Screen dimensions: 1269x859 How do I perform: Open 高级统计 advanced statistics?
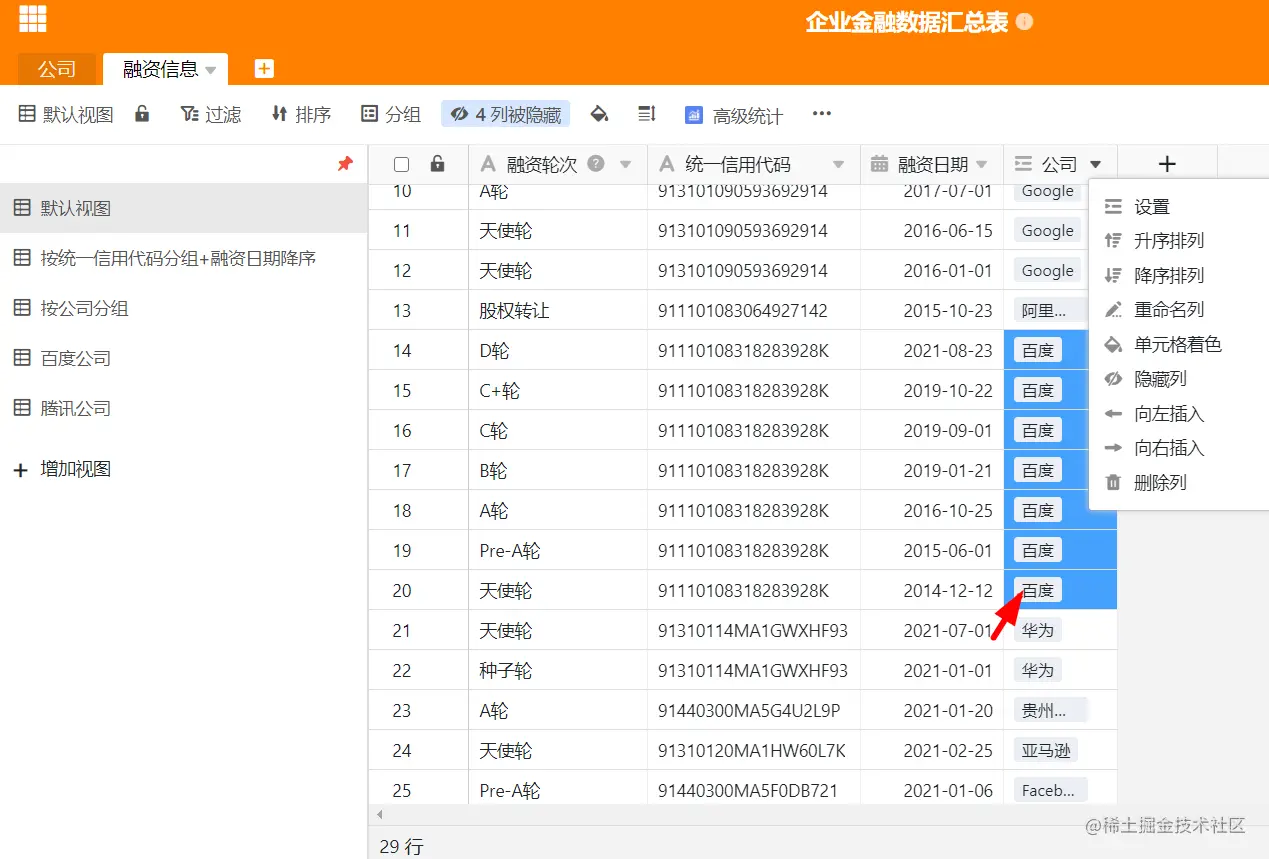point(734,115)
